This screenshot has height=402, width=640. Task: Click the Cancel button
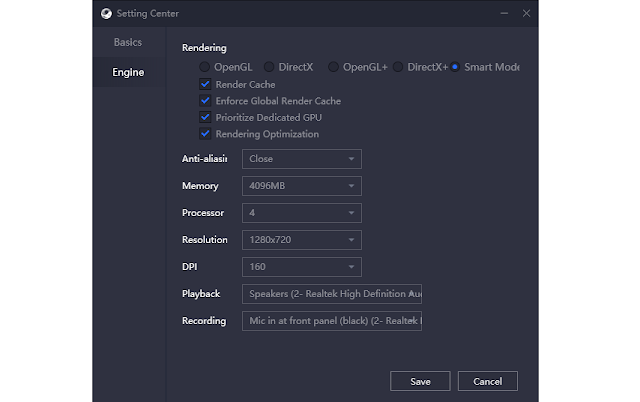click(x=487, y=381)
